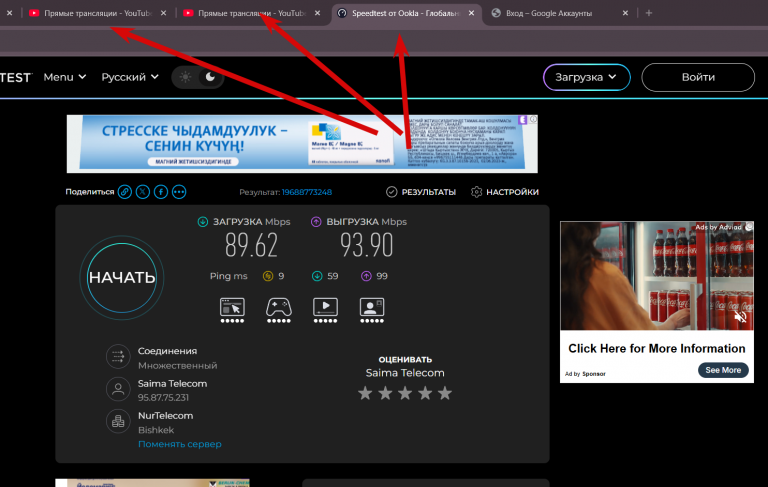Click See More button in ad

tap(723, 370)
